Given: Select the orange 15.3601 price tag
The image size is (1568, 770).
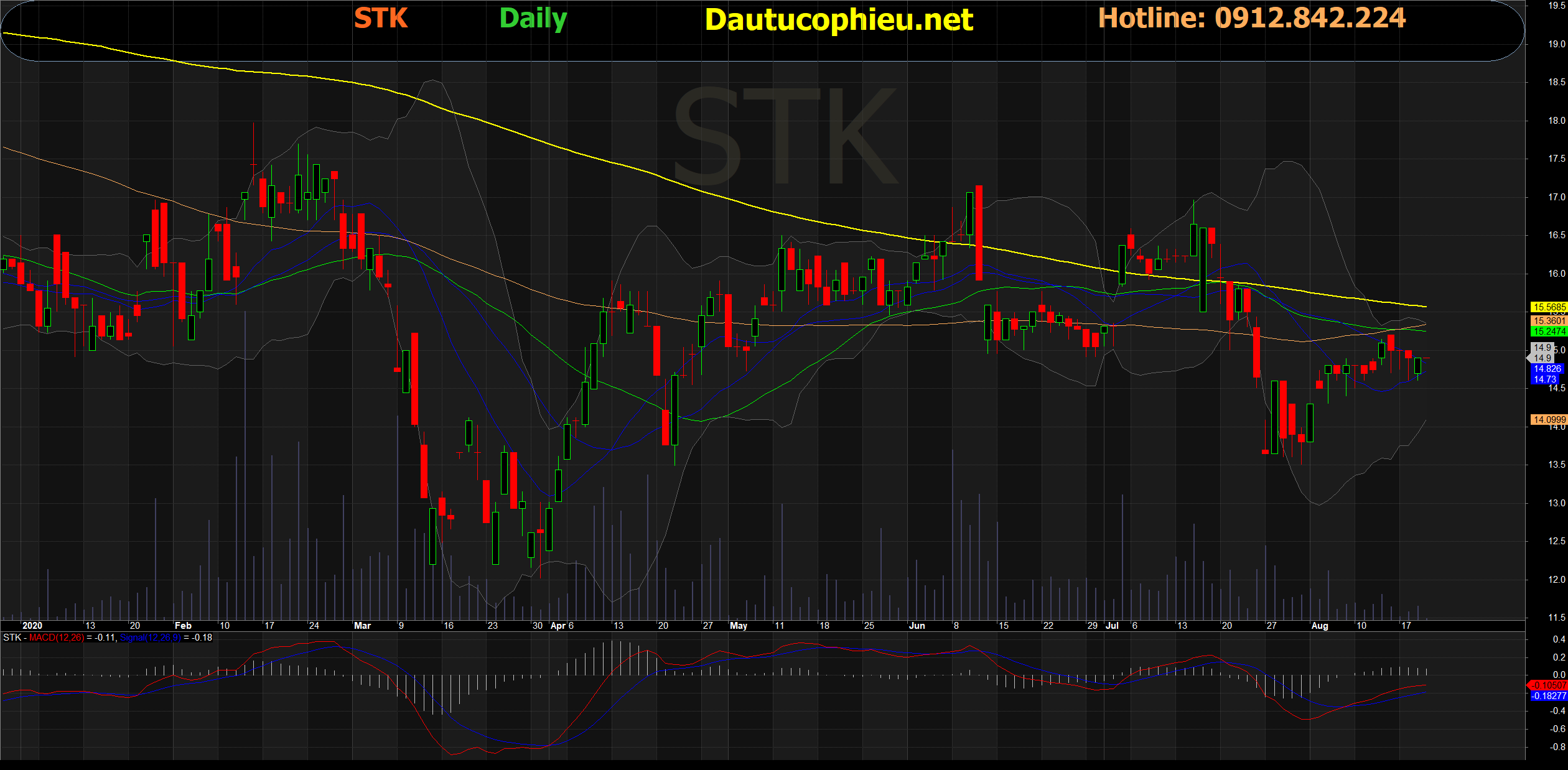Looking at the screenshot, I should click(x=1549, y=321).
